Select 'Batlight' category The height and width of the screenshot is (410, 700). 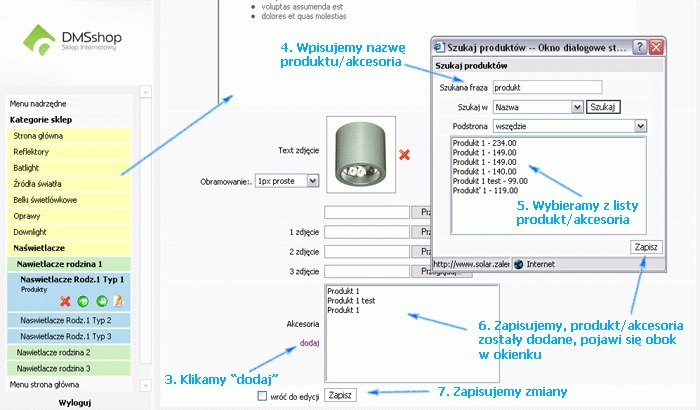pyautogui.click(x=69, y=168)
